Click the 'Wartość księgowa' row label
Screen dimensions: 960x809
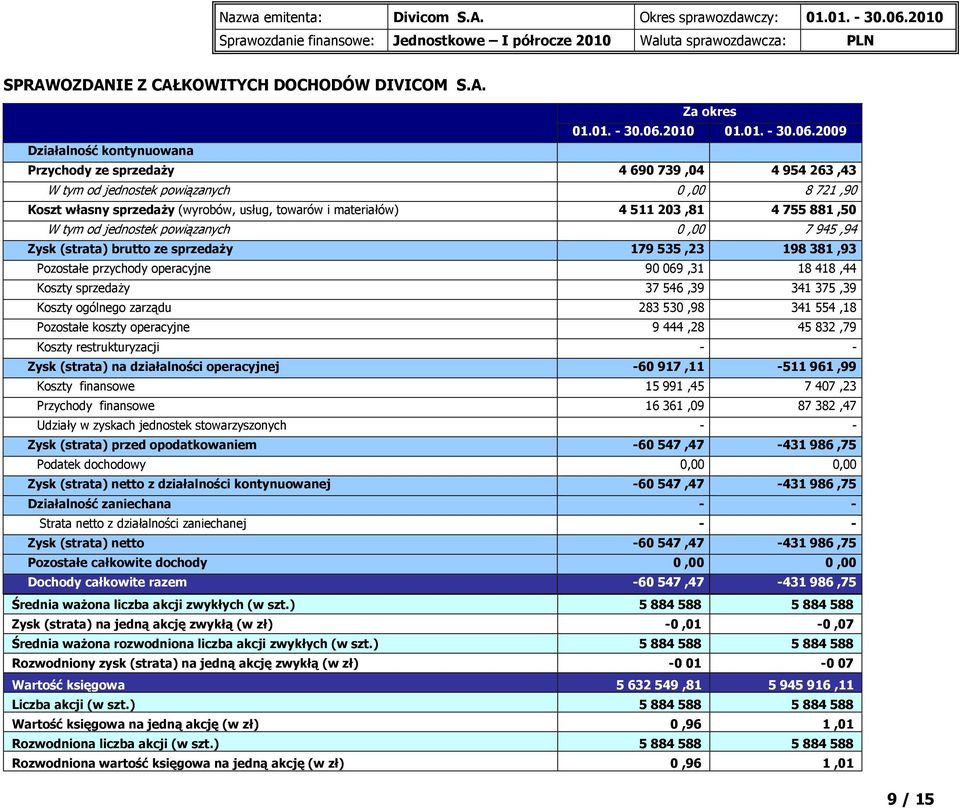68,685
